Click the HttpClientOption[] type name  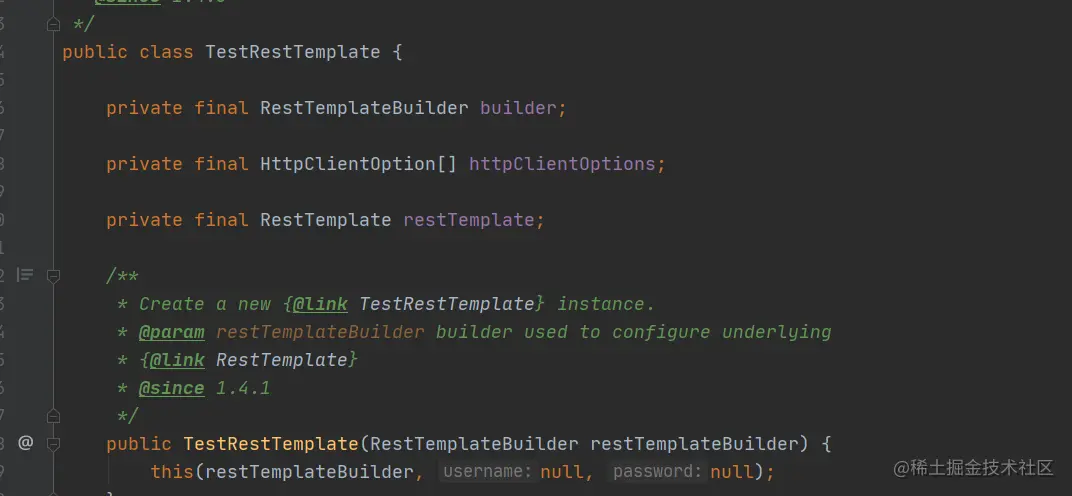[x=358, y=164]
